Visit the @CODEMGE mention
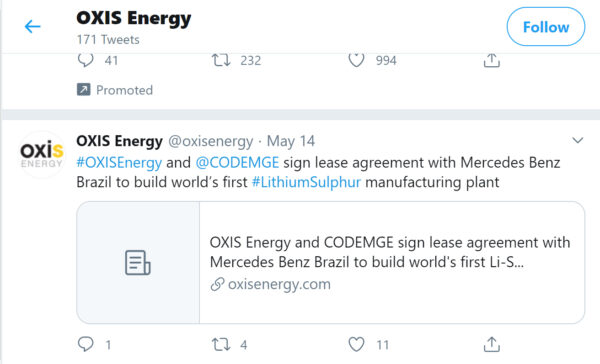 click(x=237, y=163)
